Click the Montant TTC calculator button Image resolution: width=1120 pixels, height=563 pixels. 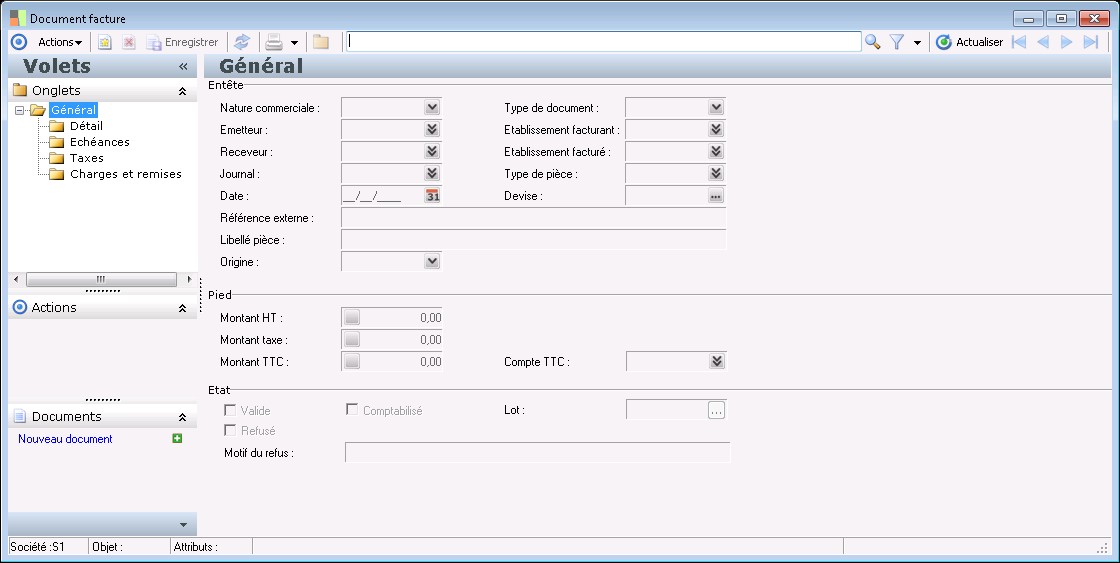(351, 362)
